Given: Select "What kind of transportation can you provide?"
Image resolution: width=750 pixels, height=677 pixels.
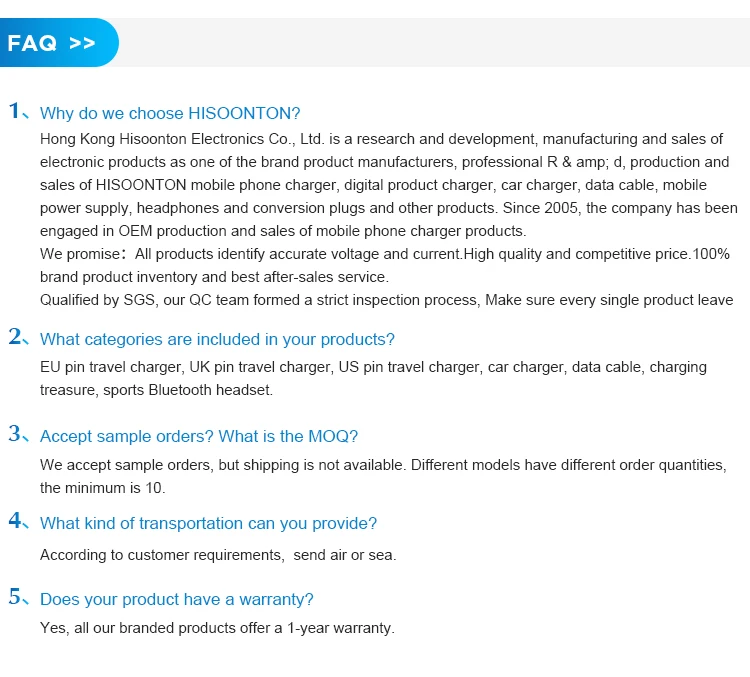Looking at the screenshot, I should 208,523.
